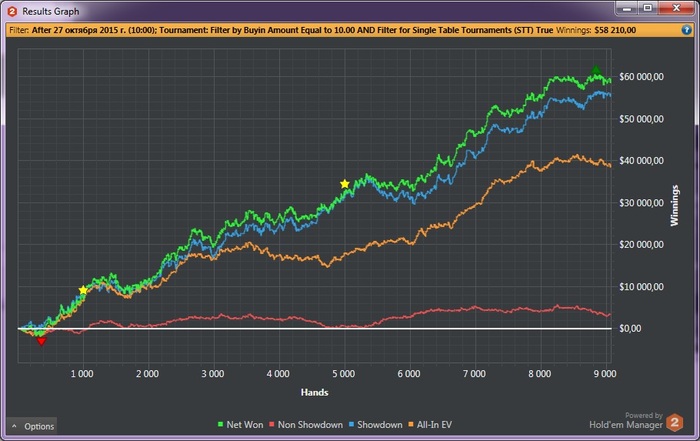Click the green upward triangle peak marker
This screenshot has width=700, height=441.
(x=596, y=70)
